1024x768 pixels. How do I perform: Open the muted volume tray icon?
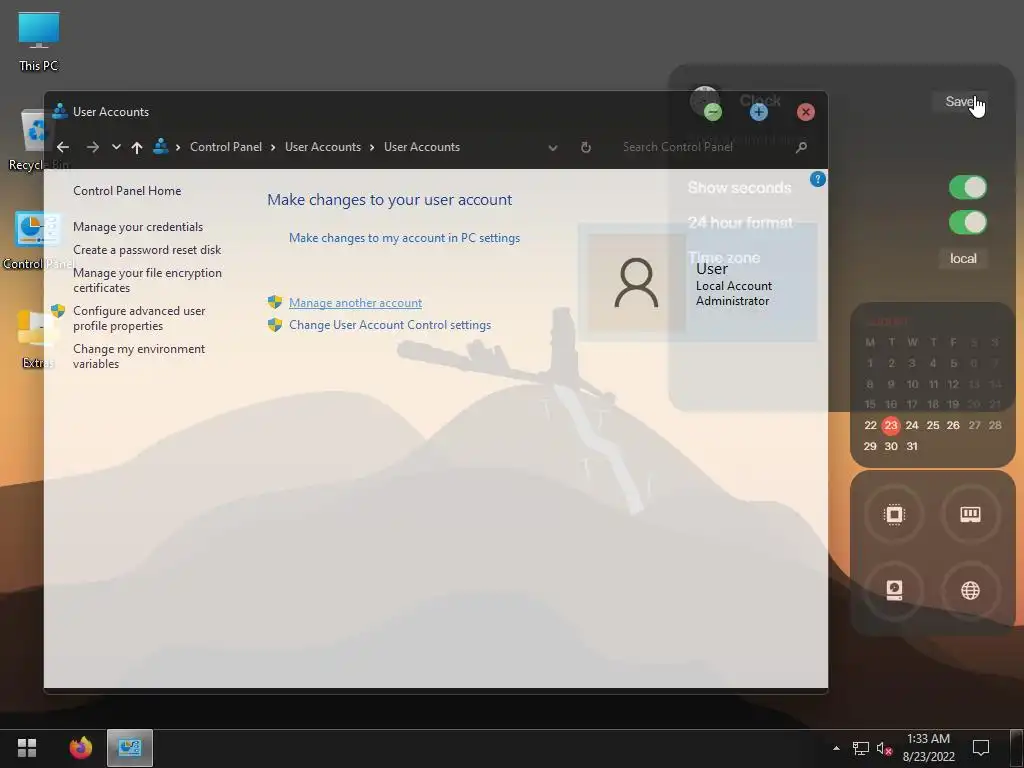coord(884,748)
